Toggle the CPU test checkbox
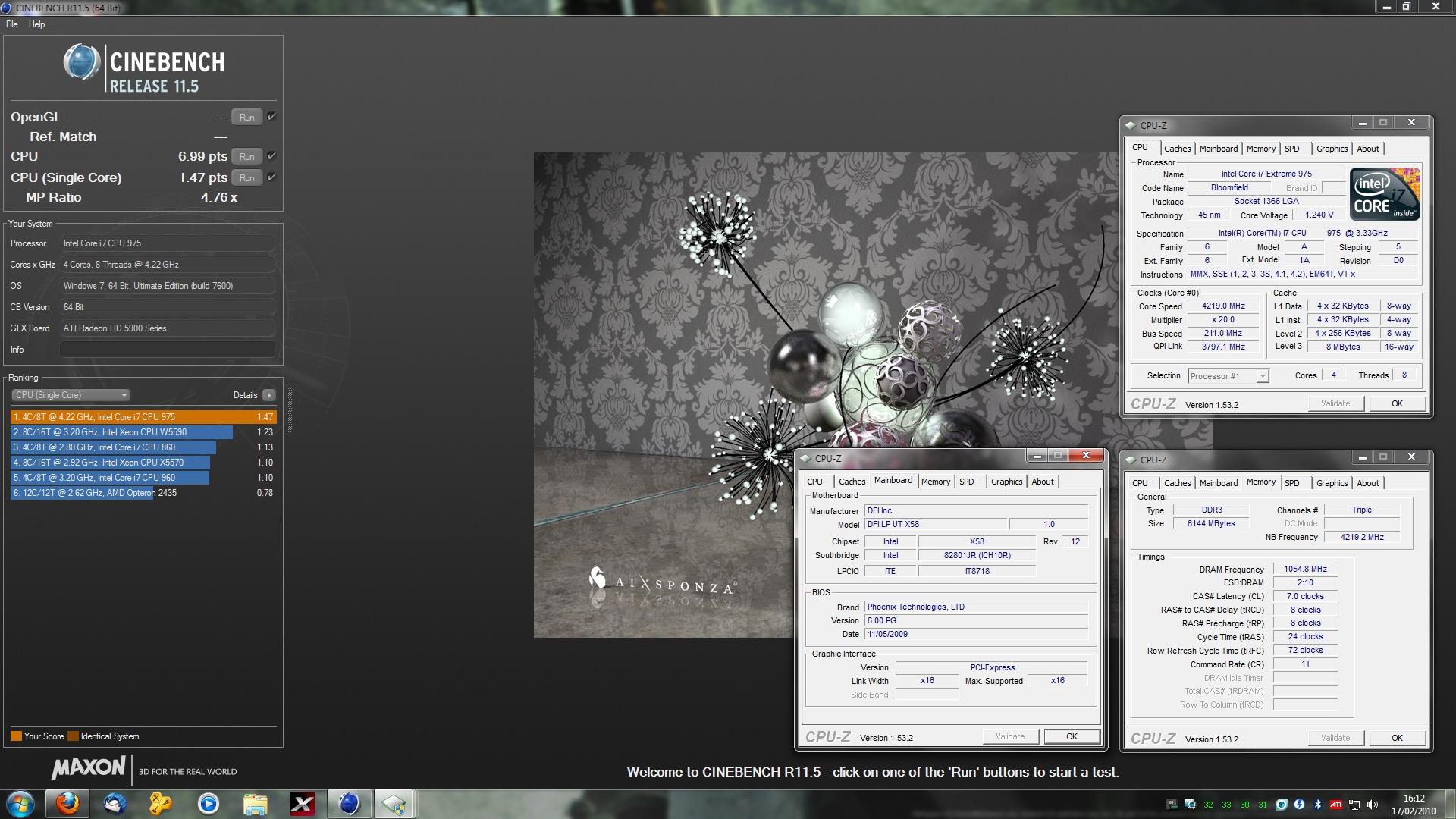 click(271, 156)
